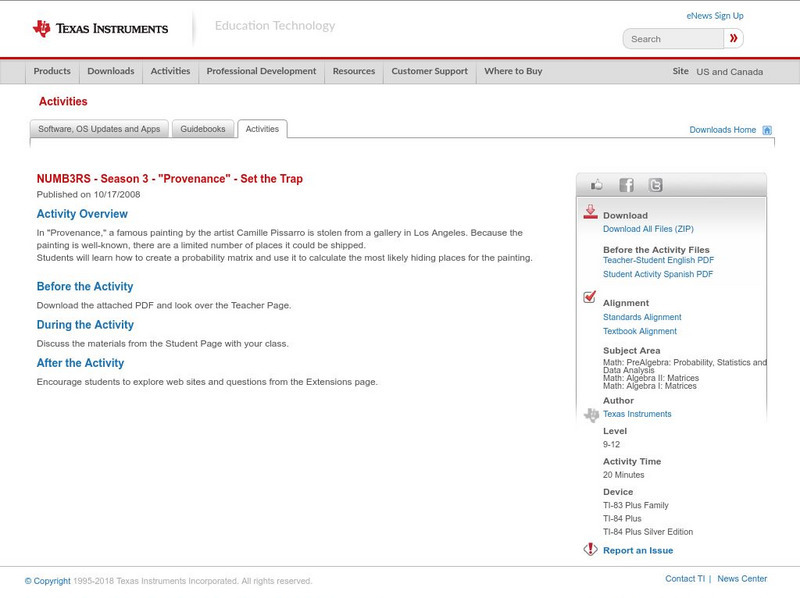Click the Activity Overview heading
The image size is (800, 598).
pyautogui.click(x=82, y=214)
